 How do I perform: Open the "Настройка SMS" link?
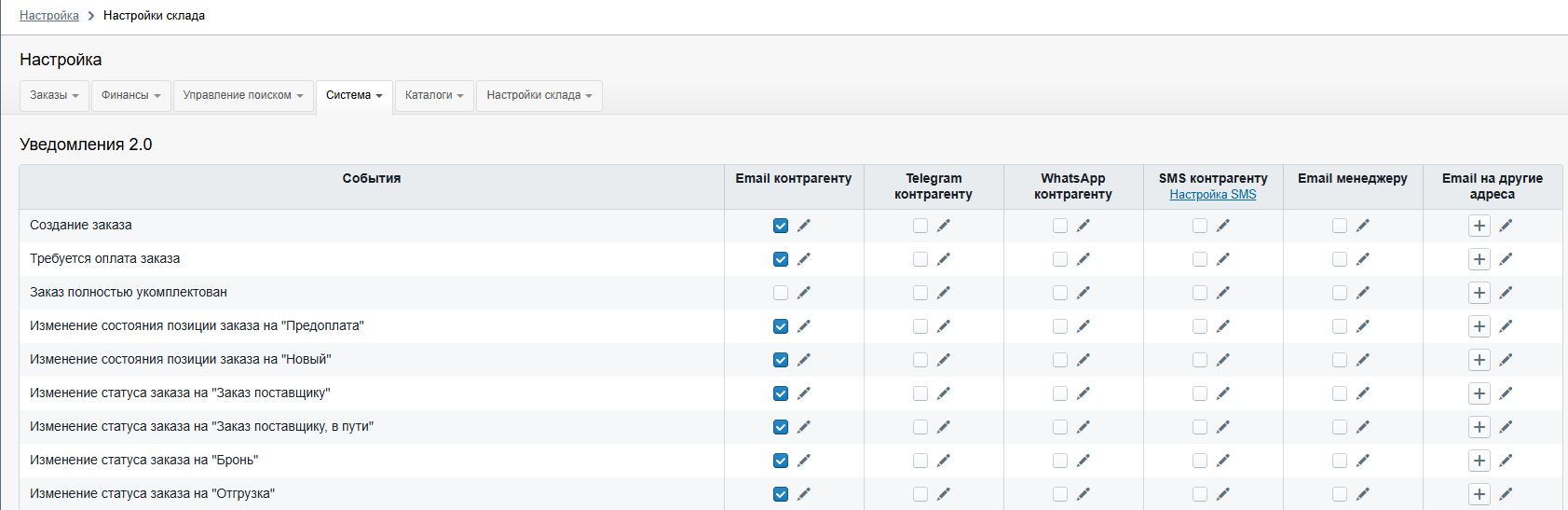point(1212,195)
